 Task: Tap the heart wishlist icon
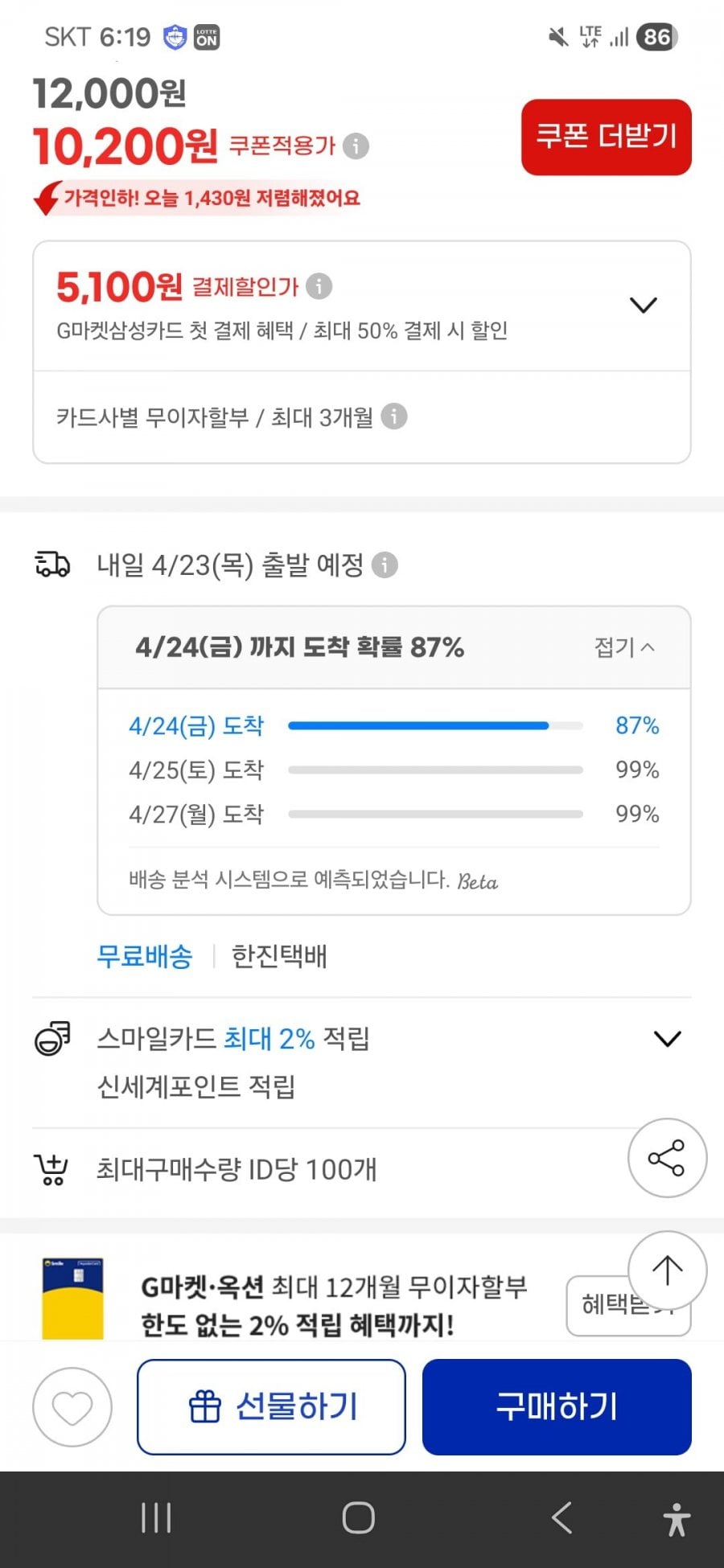72,1407
